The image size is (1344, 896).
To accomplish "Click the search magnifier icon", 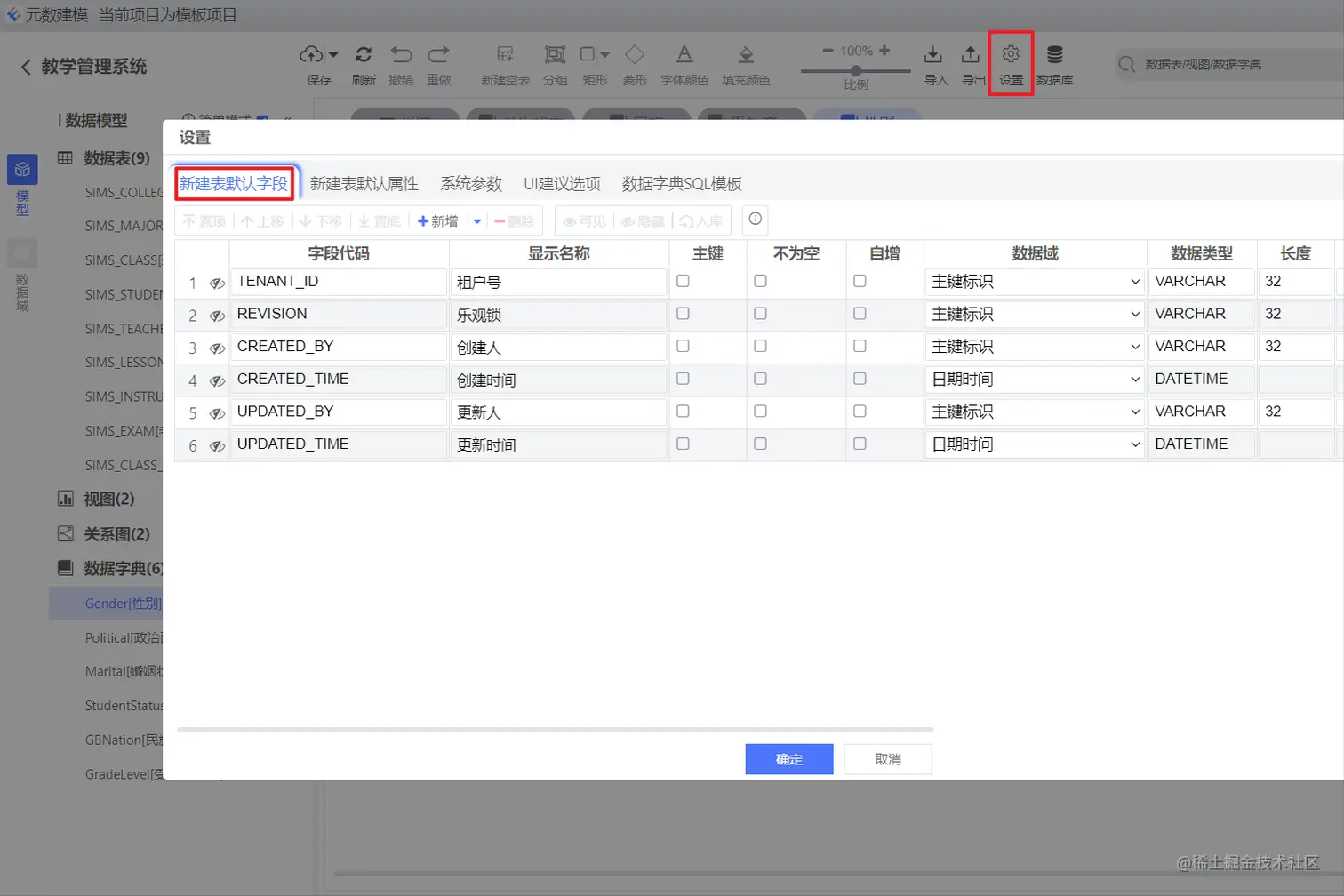I will point(1127,64).
